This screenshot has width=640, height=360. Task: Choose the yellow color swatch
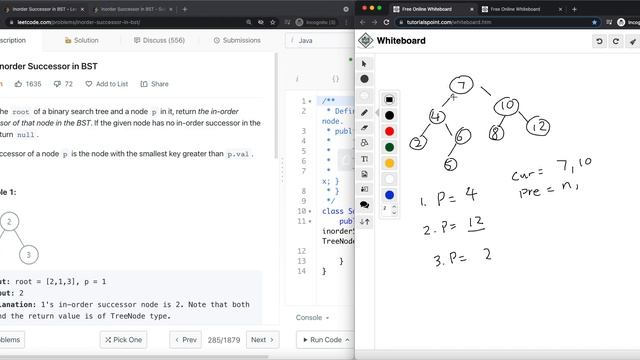(389, 163)
